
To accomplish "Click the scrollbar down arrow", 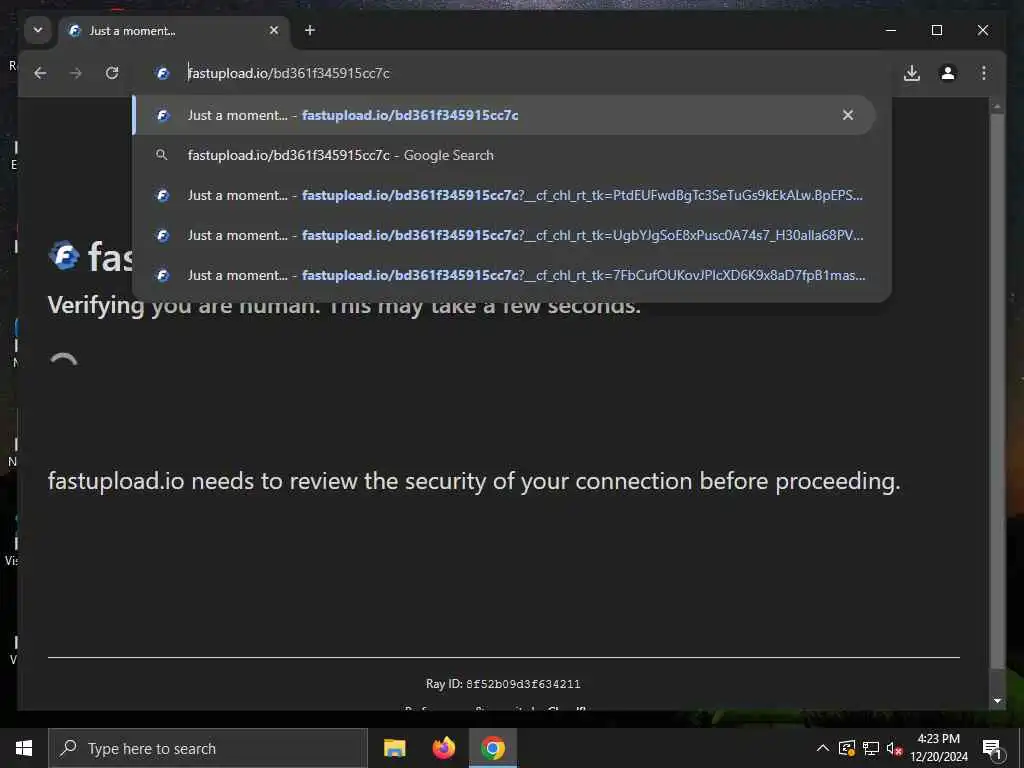I will pyautogui.click(x=997, y=701).
